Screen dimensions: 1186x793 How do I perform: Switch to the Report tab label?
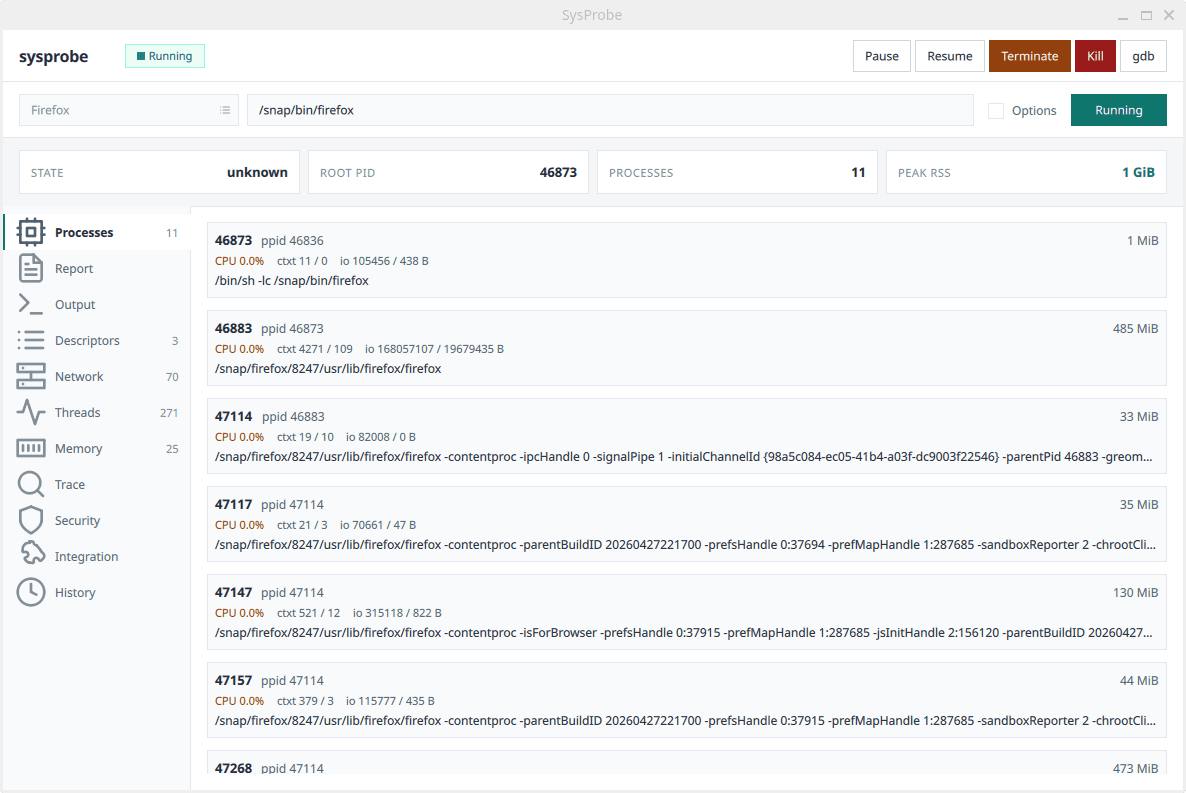(x=74, y=269)
